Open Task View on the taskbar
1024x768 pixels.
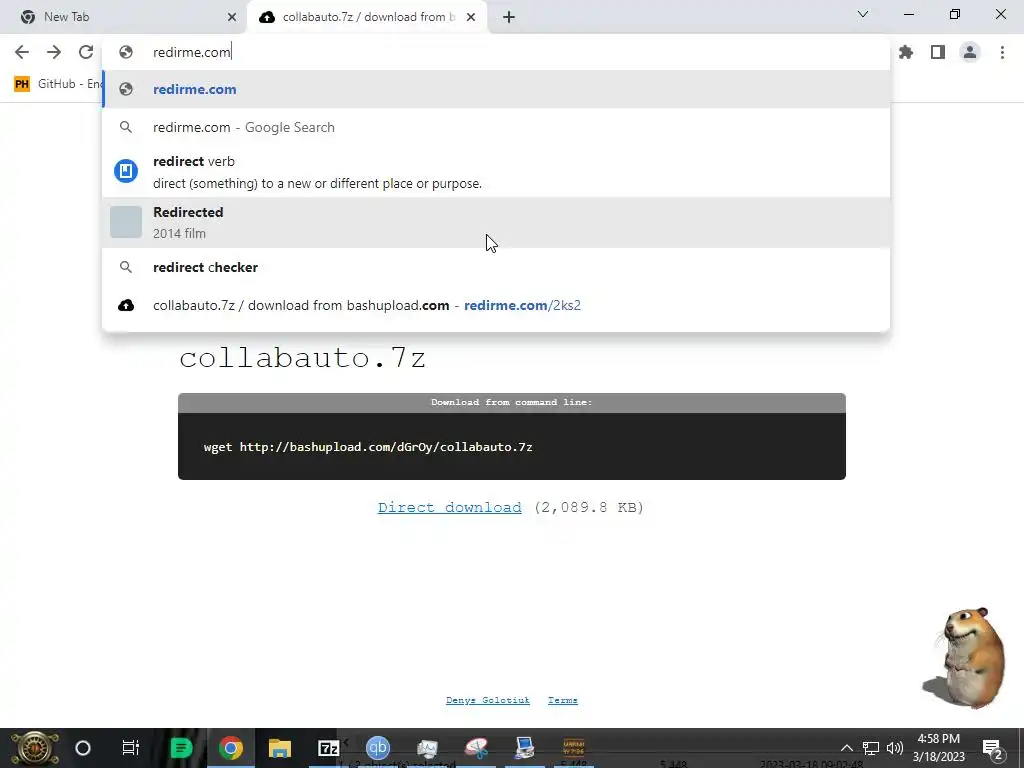131,748
